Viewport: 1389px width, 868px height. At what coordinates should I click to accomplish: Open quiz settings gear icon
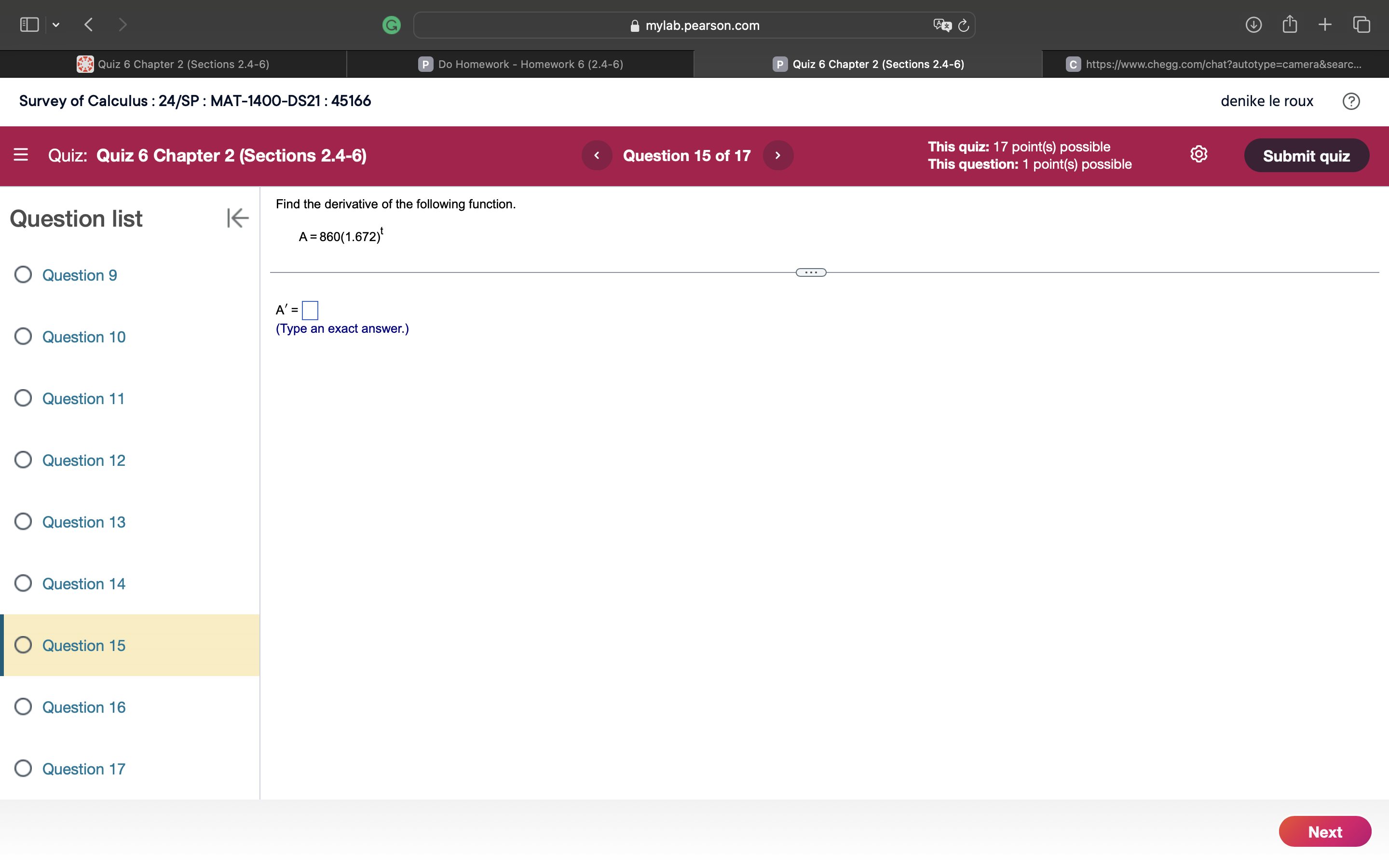click(1198, 154)
